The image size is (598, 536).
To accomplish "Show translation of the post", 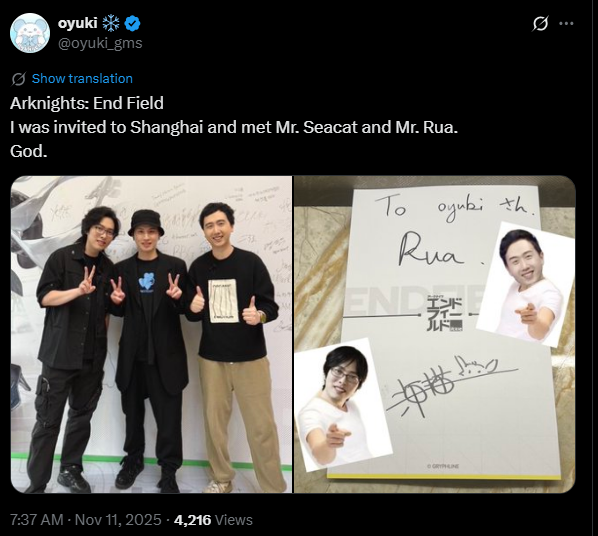I will [82, 79].
